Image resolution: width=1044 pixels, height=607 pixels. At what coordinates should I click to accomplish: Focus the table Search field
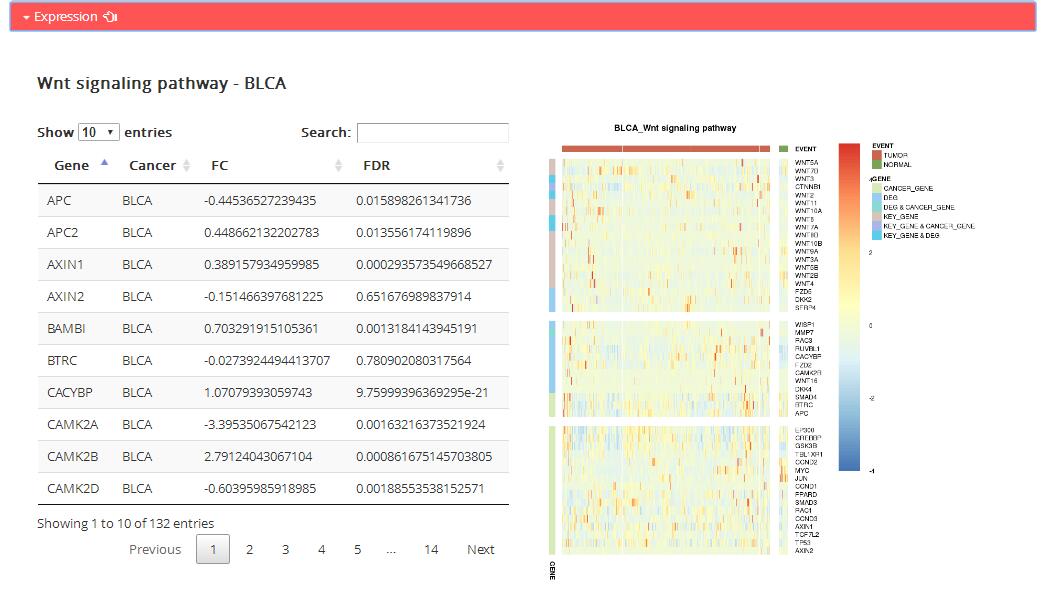point(432,132)
